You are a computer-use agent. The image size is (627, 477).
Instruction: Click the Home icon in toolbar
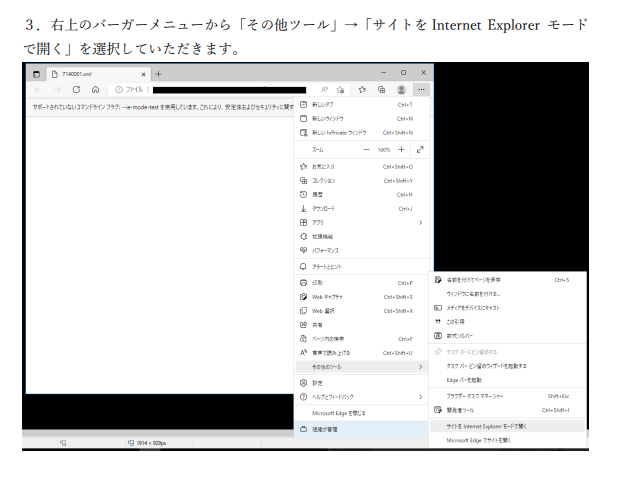tap(95, 89)
